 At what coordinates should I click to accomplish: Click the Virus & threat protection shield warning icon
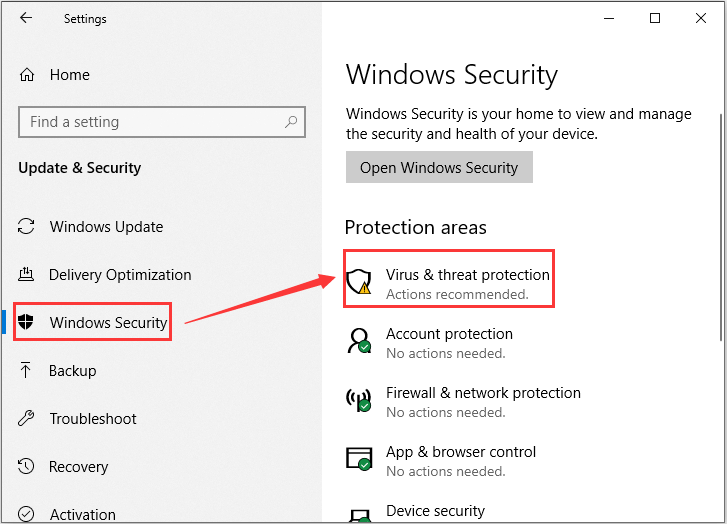click(x=359, y=281)
